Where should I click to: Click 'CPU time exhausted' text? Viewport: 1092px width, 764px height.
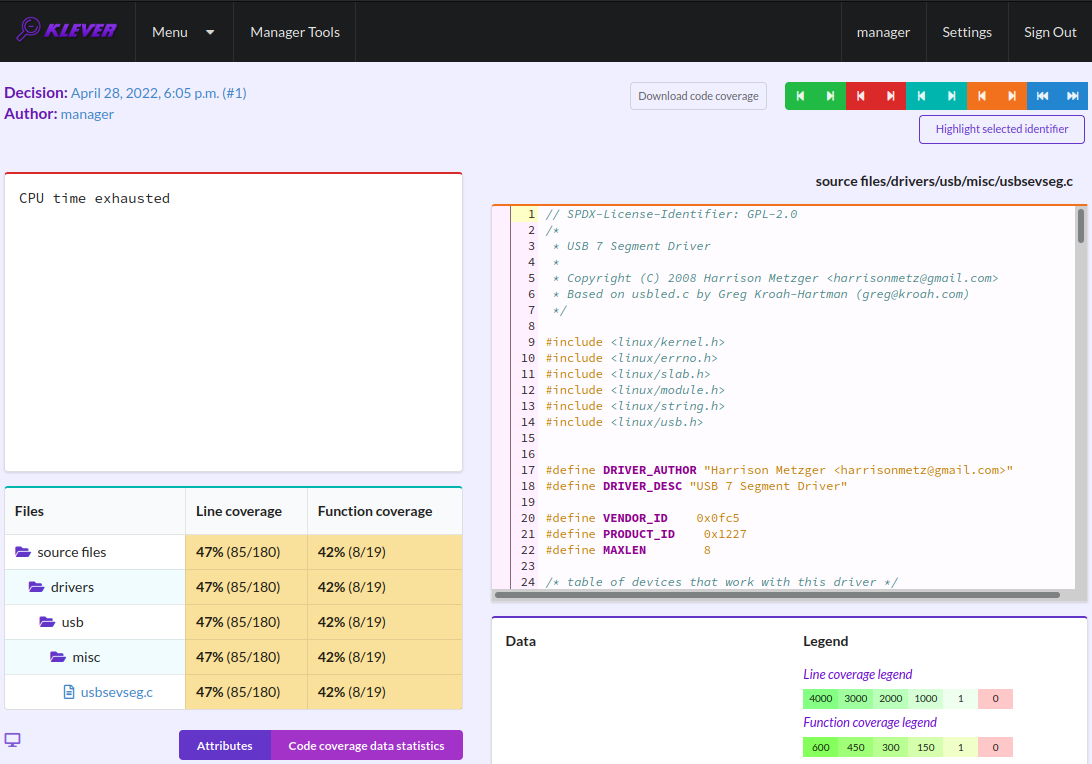coord(95,198)
